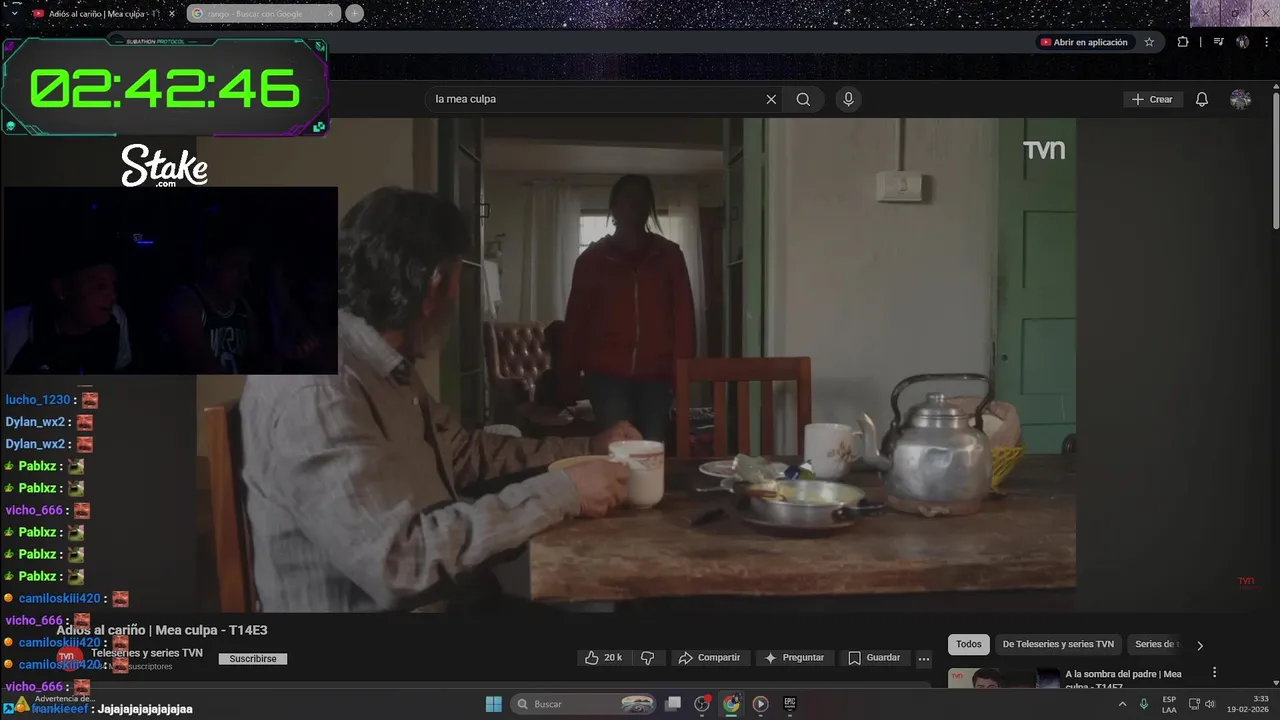Click Abrir en aplicación button
The width and height of the screenshot is (1280, 720).
pos(1084,42)
